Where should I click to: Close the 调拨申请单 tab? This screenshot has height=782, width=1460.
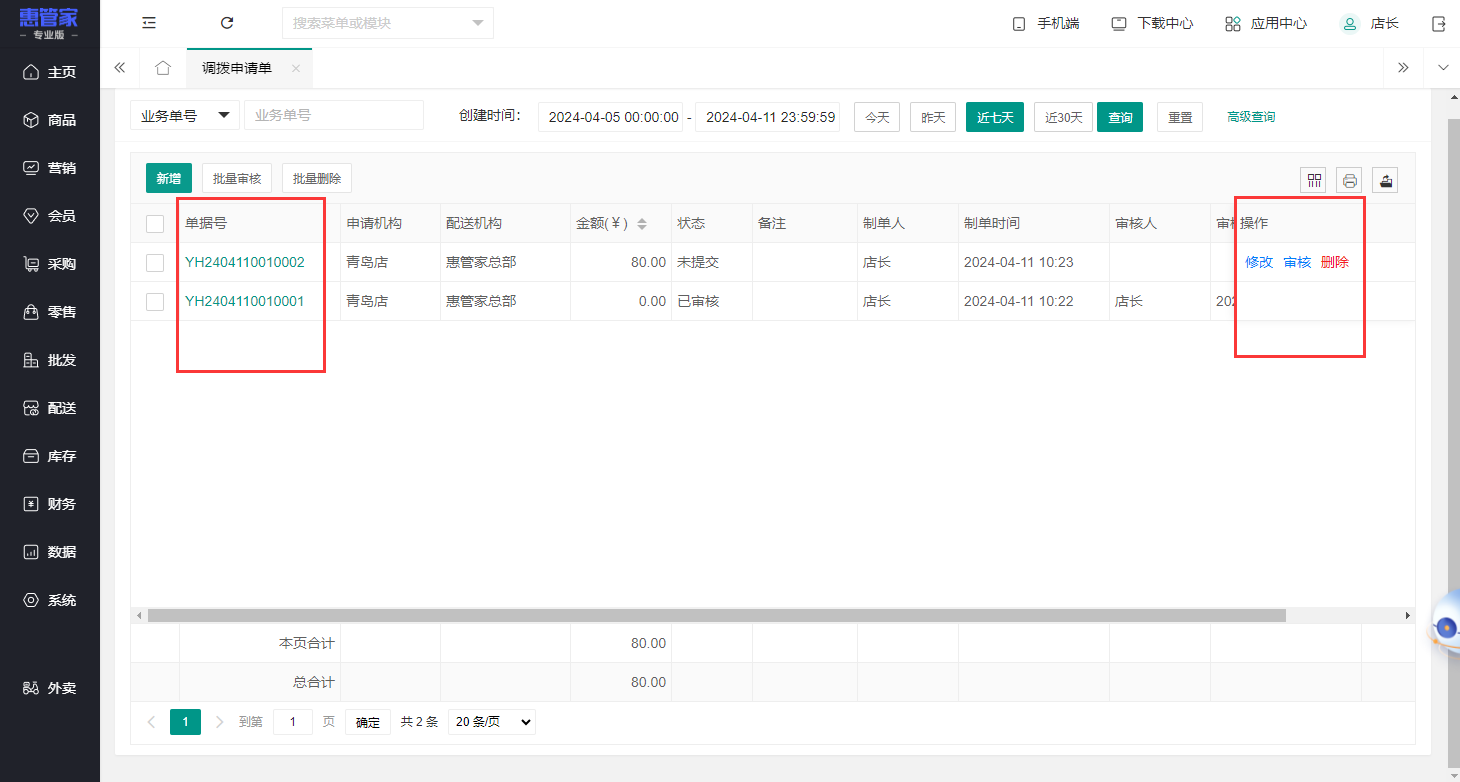296,68
